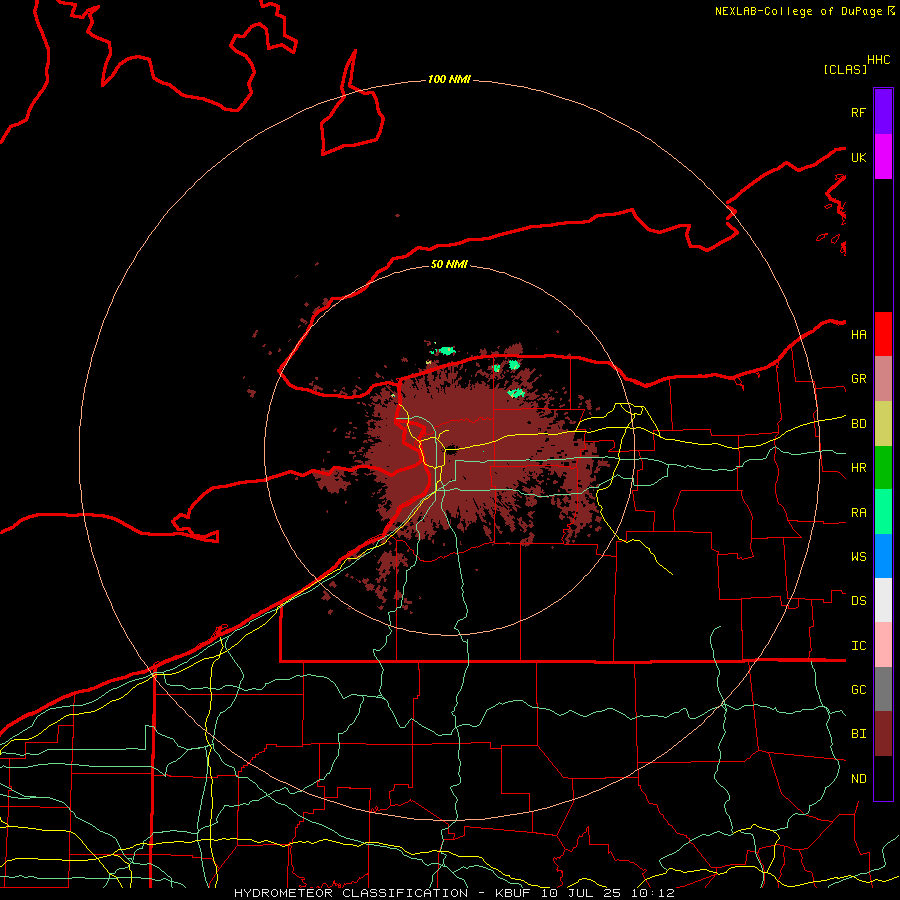Click the UK legend label
The width and height of the screenshot is (900, 900).
pos(859,158)
